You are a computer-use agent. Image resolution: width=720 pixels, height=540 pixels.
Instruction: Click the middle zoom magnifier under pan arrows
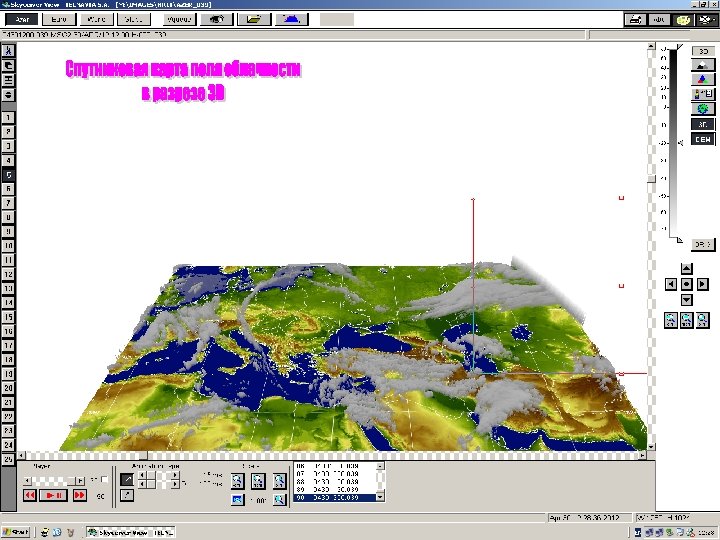tap(686, 320)
